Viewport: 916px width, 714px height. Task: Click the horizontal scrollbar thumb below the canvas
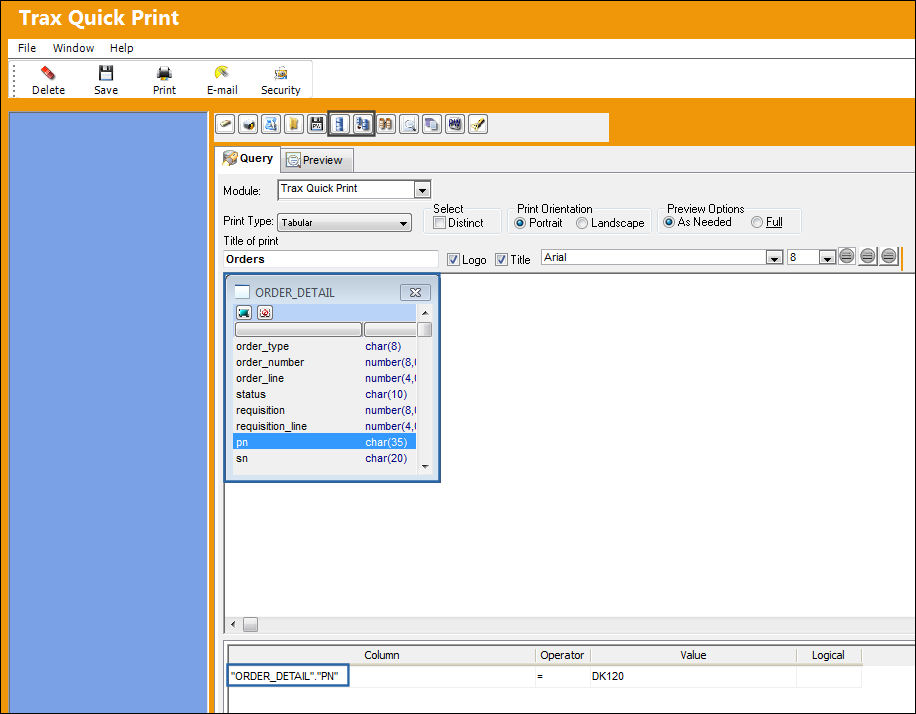(251, 625)
